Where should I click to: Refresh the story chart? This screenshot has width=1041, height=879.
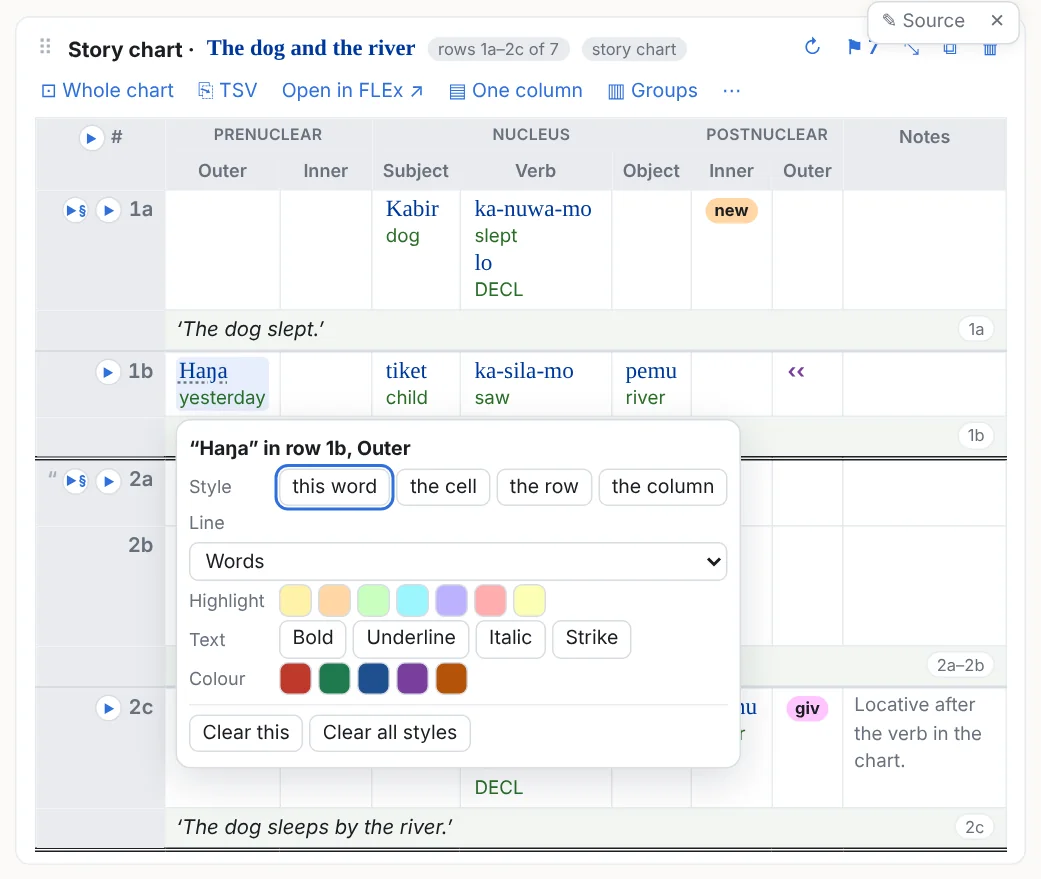(x=812, y=47)
